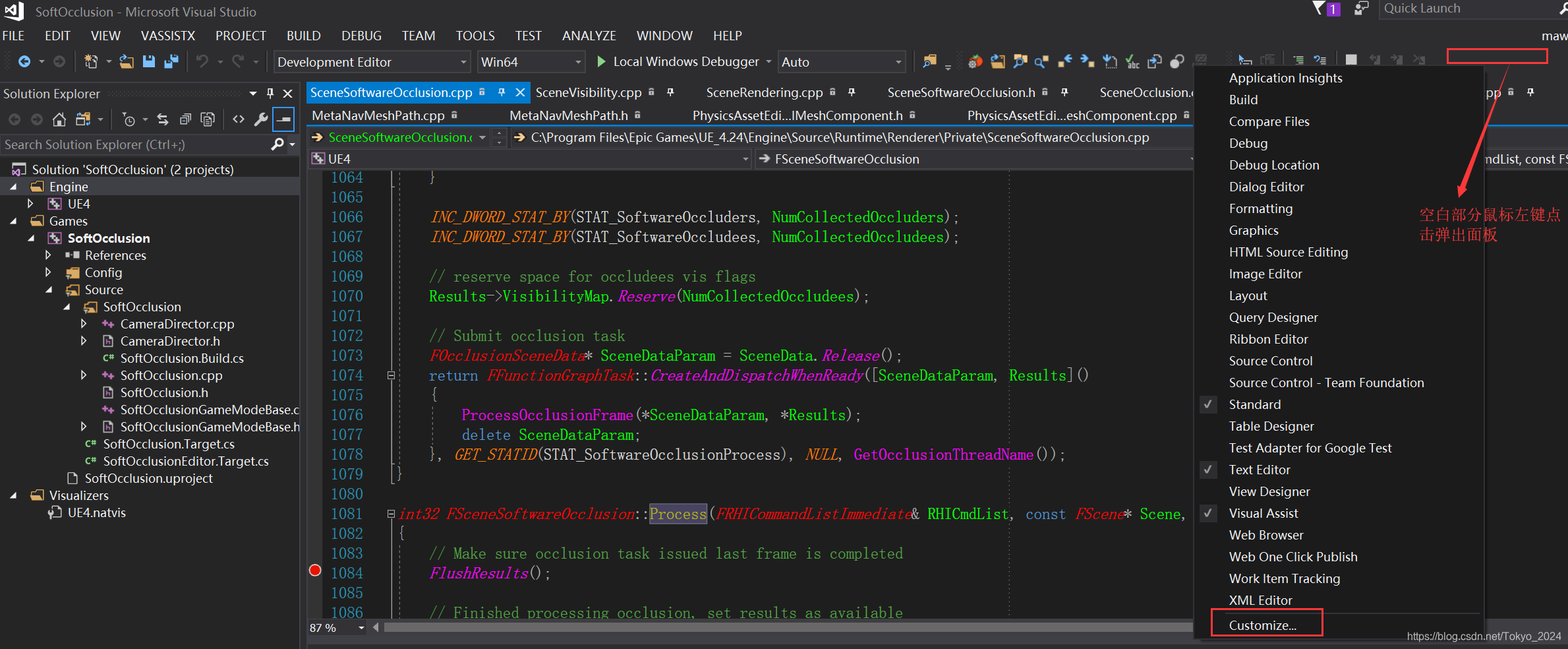The width and height of the screenshot is (1568, 649).
Task: Click Solution Explorer Home icon
Action: [59, 119]
